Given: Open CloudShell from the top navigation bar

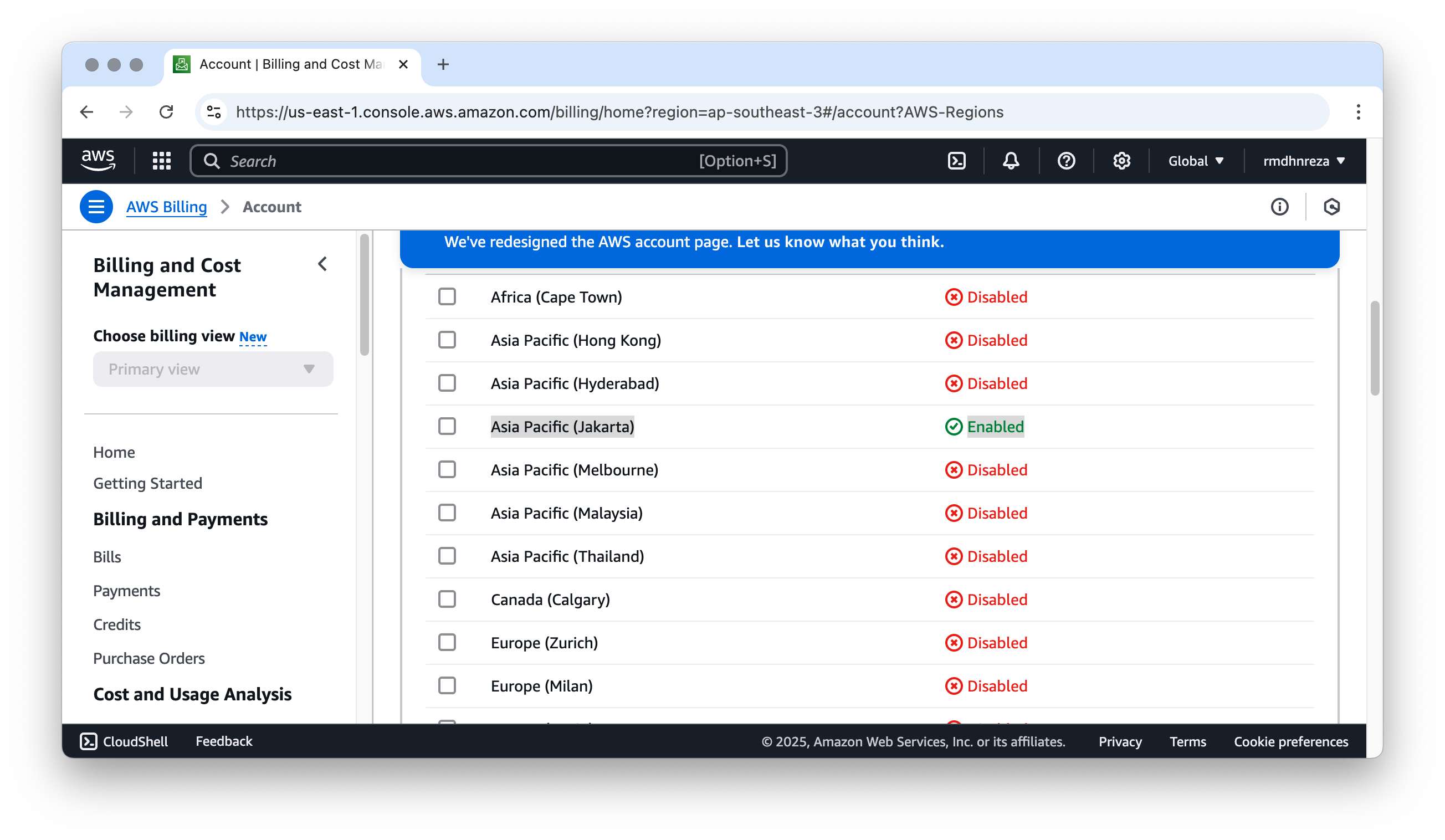Looking at the screenshot, I should coord(956,161).
